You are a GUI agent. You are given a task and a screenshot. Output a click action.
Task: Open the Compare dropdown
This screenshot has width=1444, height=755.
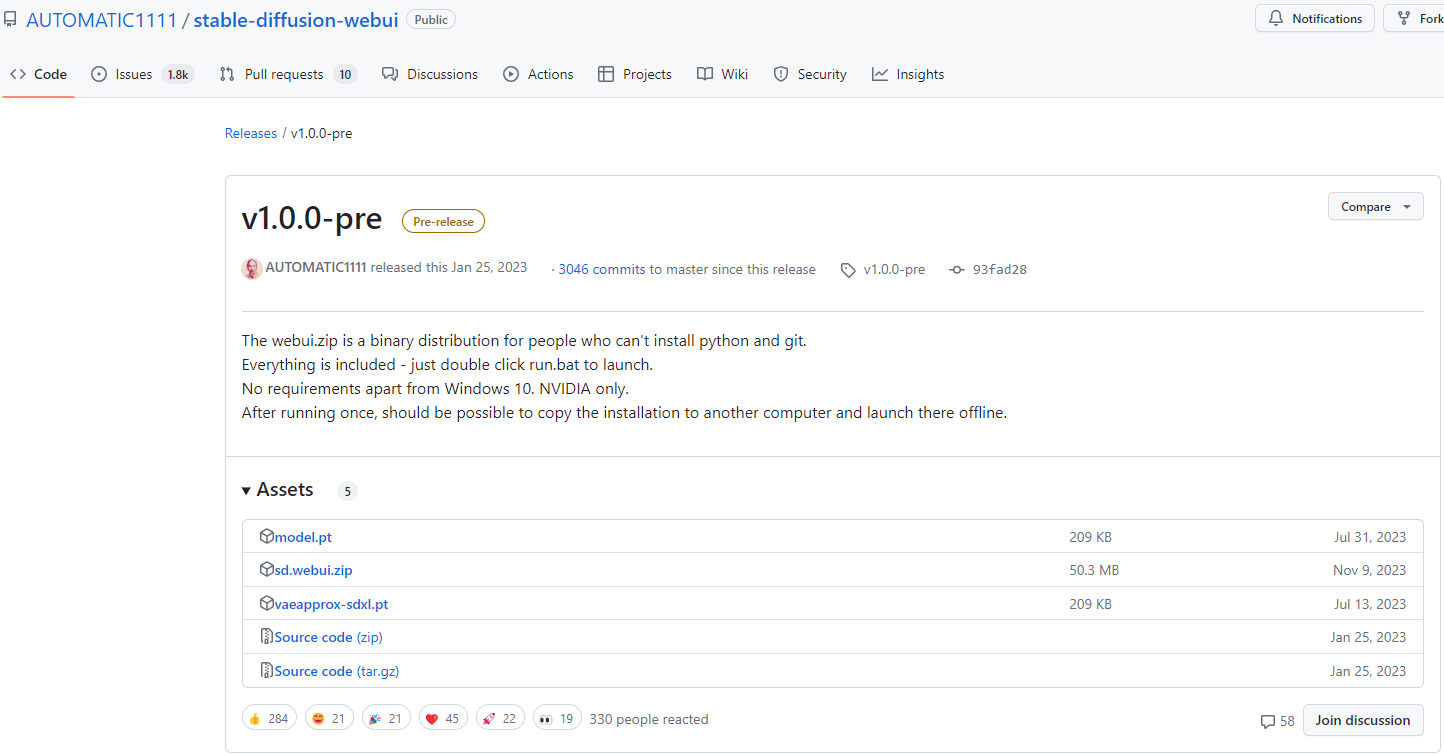[x=1375, y=207]
